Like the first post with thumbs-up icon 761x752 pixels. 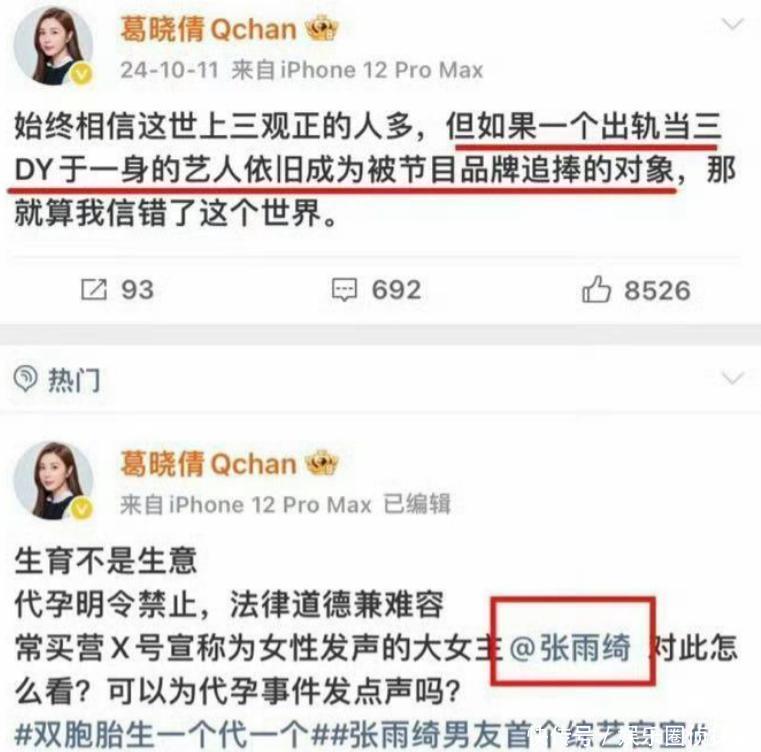point(596,289)
